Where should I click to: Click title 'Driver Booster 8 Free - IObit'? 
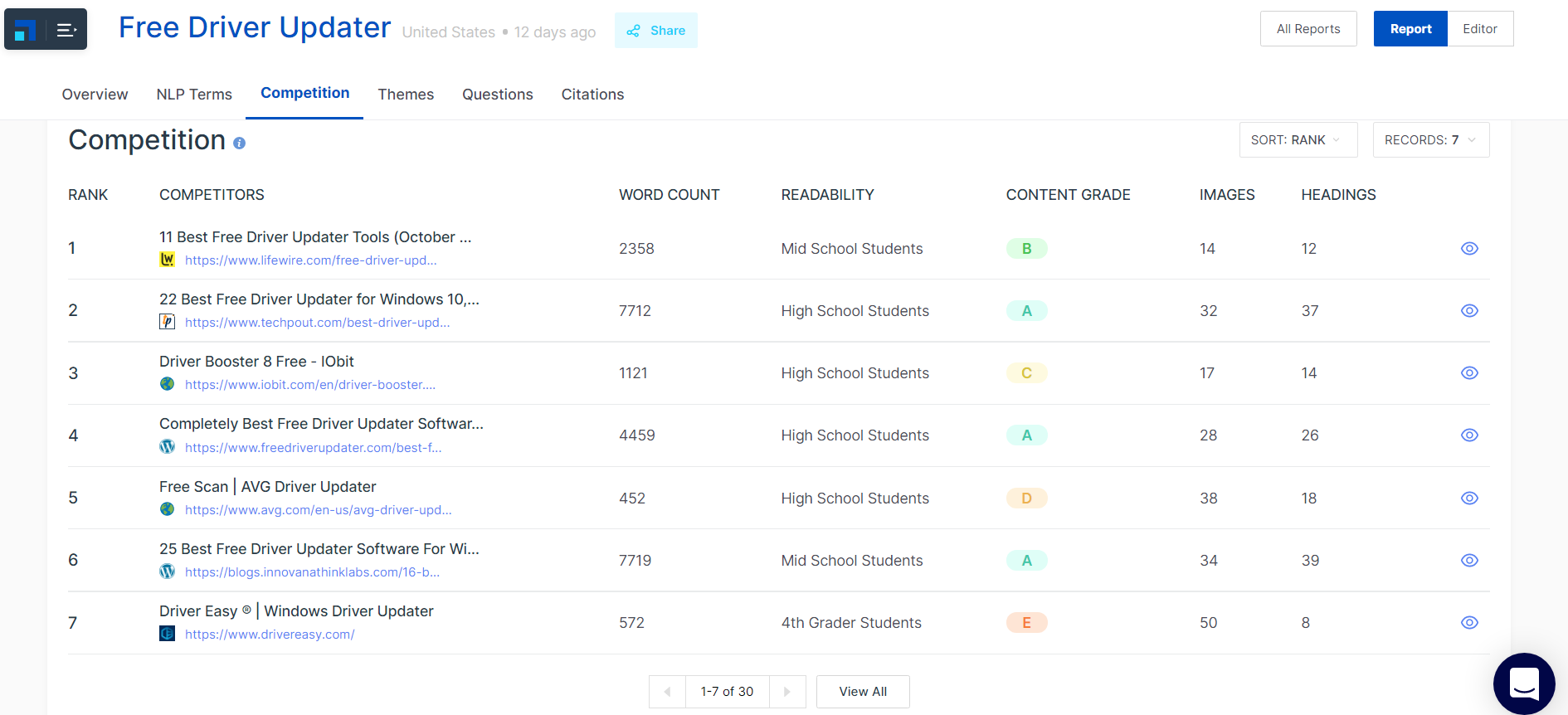click(x=256, y=362)
